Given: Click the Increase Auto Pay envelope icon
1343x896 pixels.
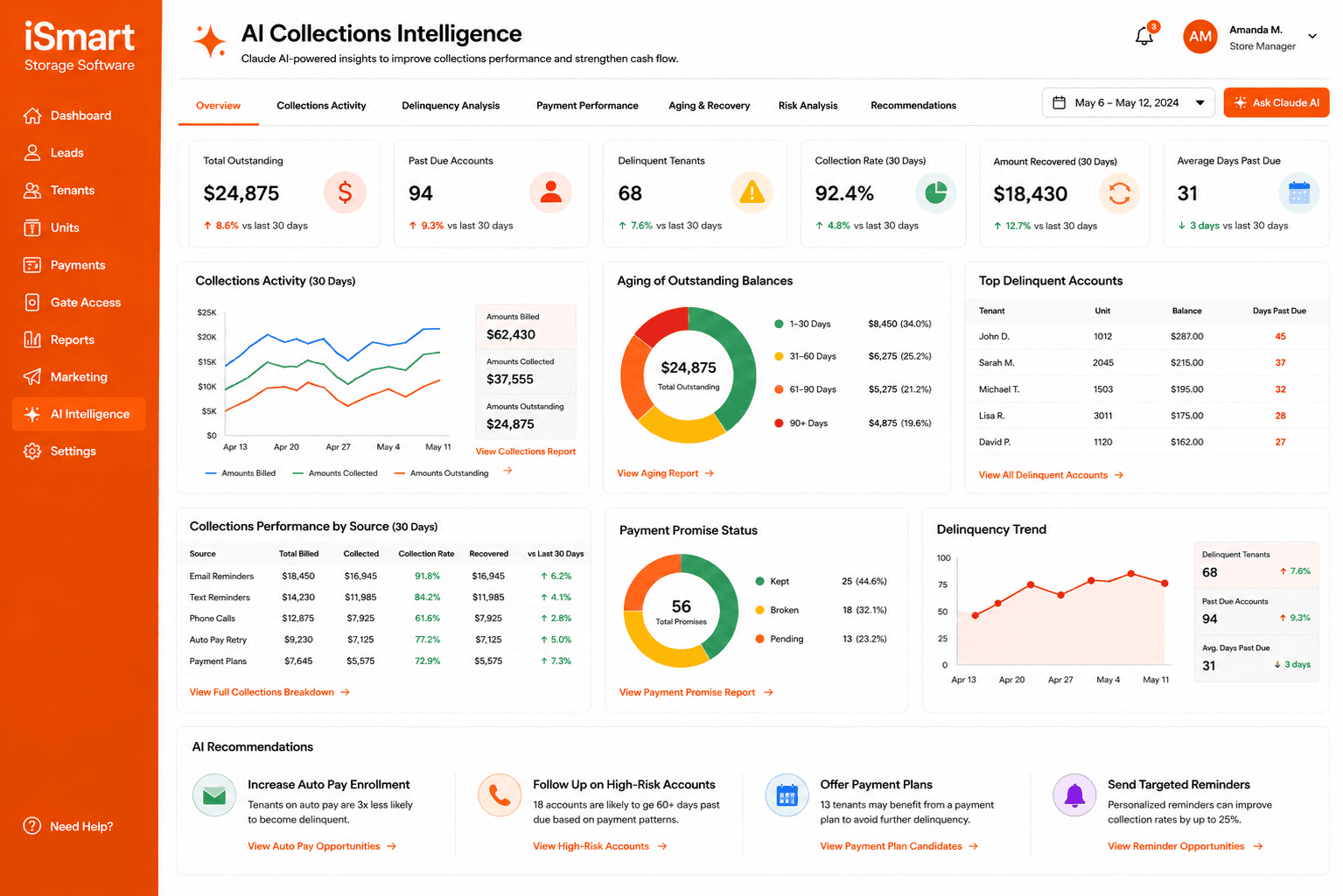Looking at the screenshot, I should [214, 795].
